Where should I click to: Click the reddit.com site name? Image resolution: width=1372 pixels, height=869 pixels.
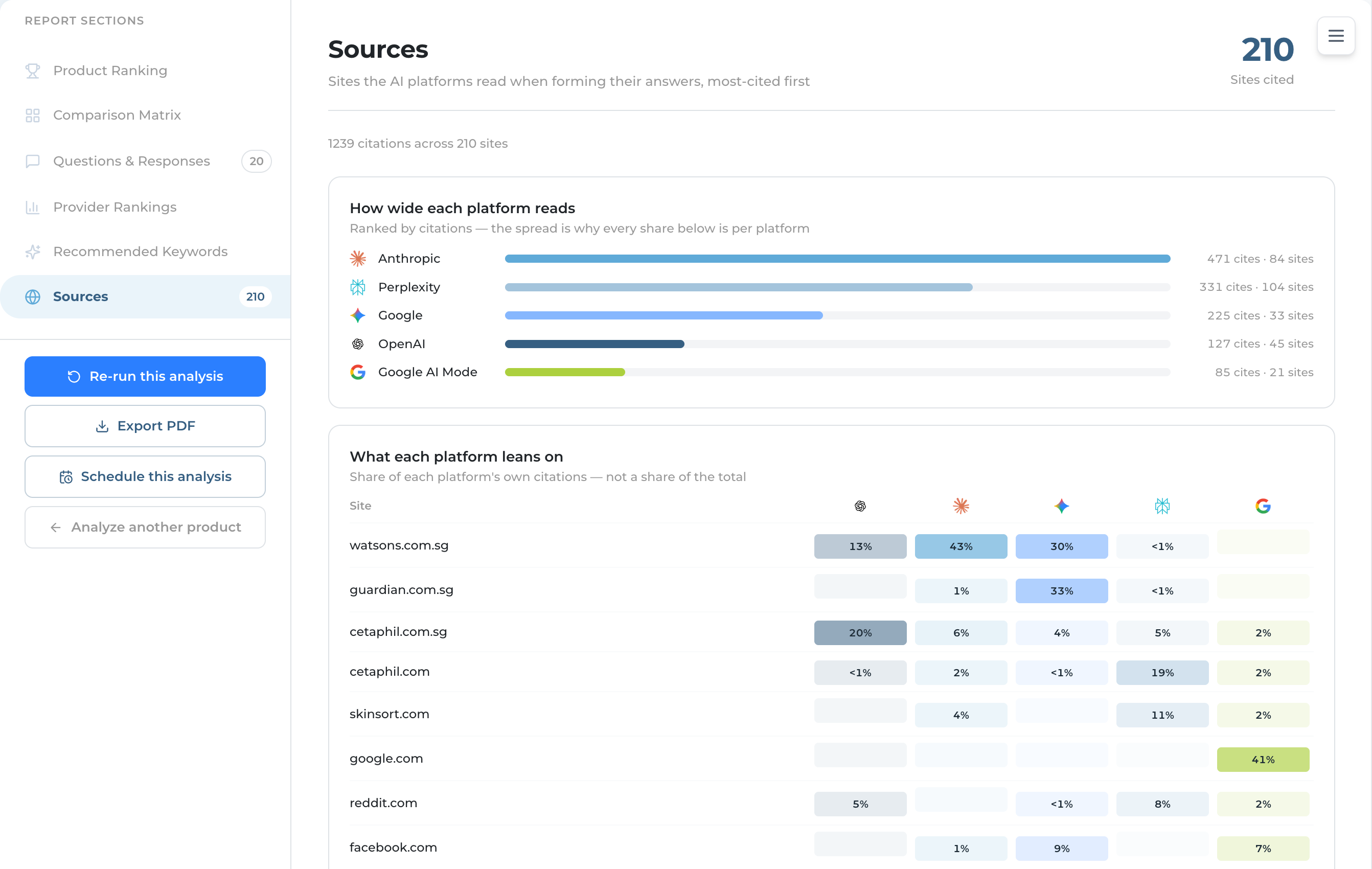pos(383,803)
